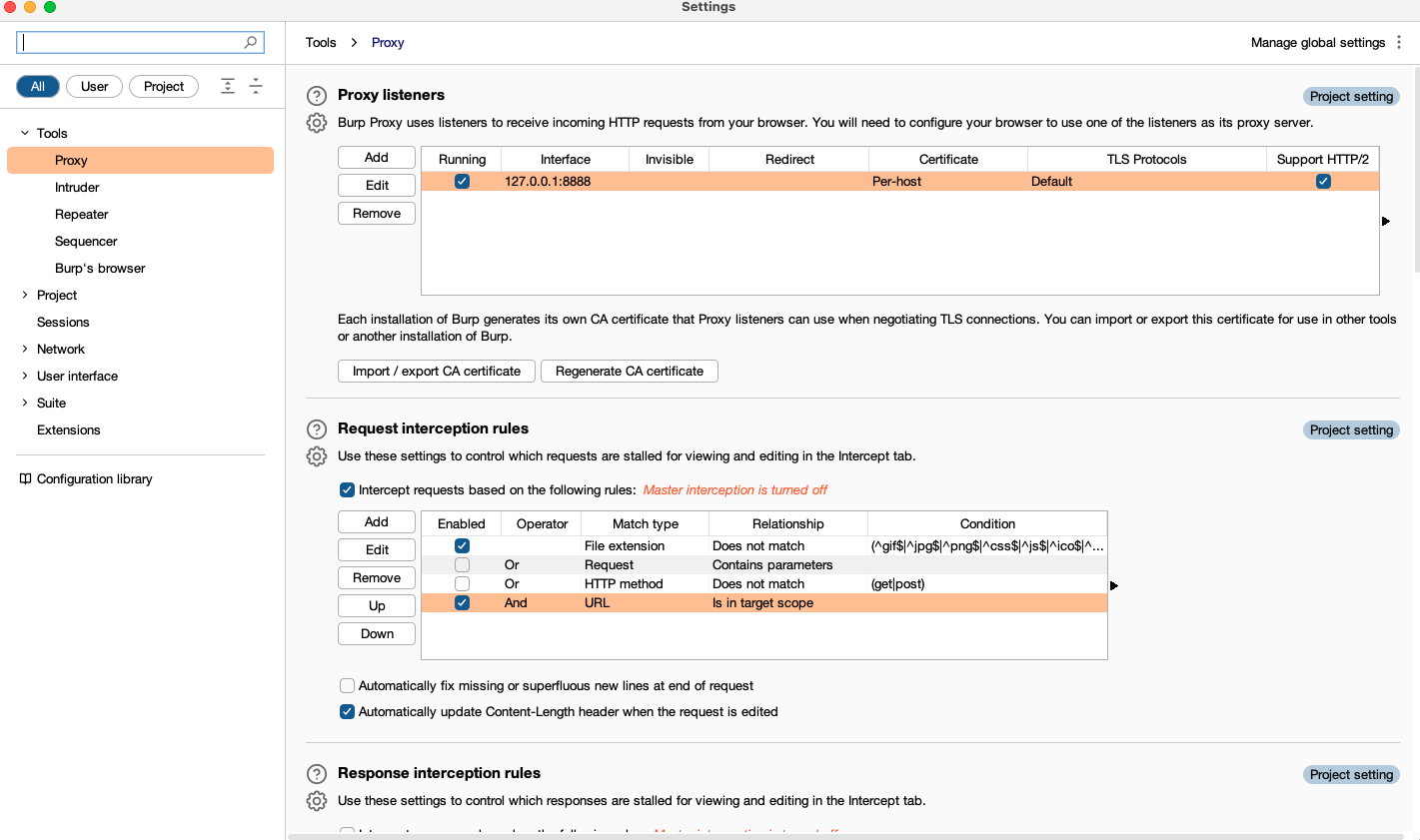Collapse all settings tree sections icon
This screenshot has width=1420, height=840.
pyautogui.click(x=256, y=86)
